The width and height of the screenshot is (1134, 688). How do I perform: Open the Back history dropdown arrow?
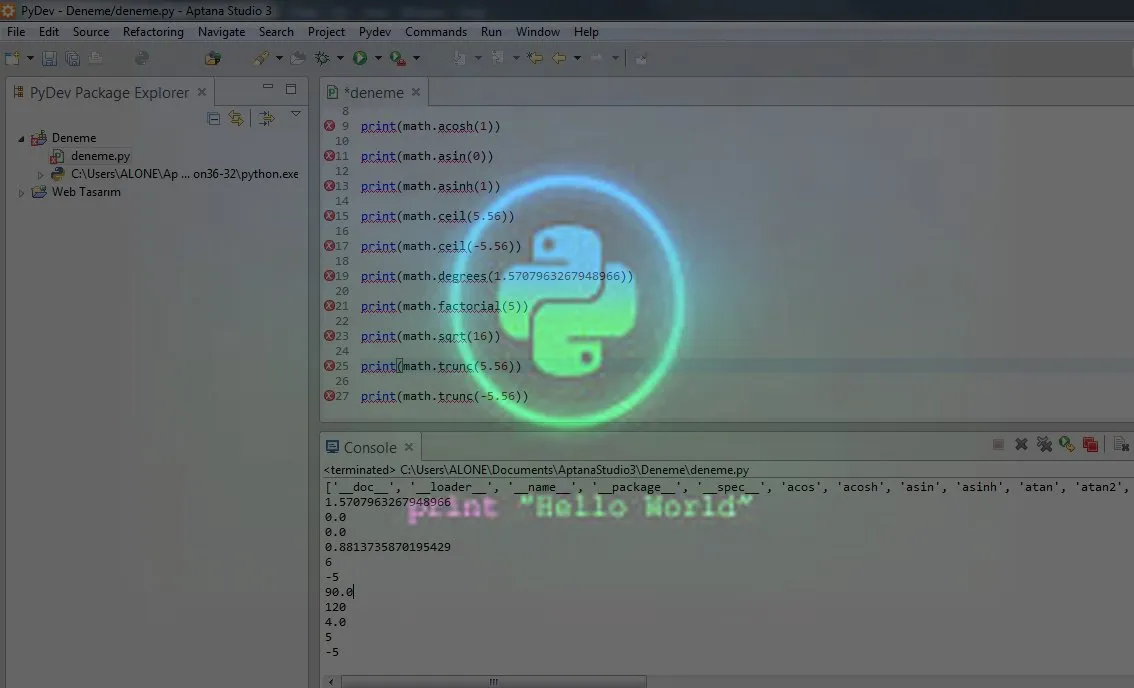(577, 59)
